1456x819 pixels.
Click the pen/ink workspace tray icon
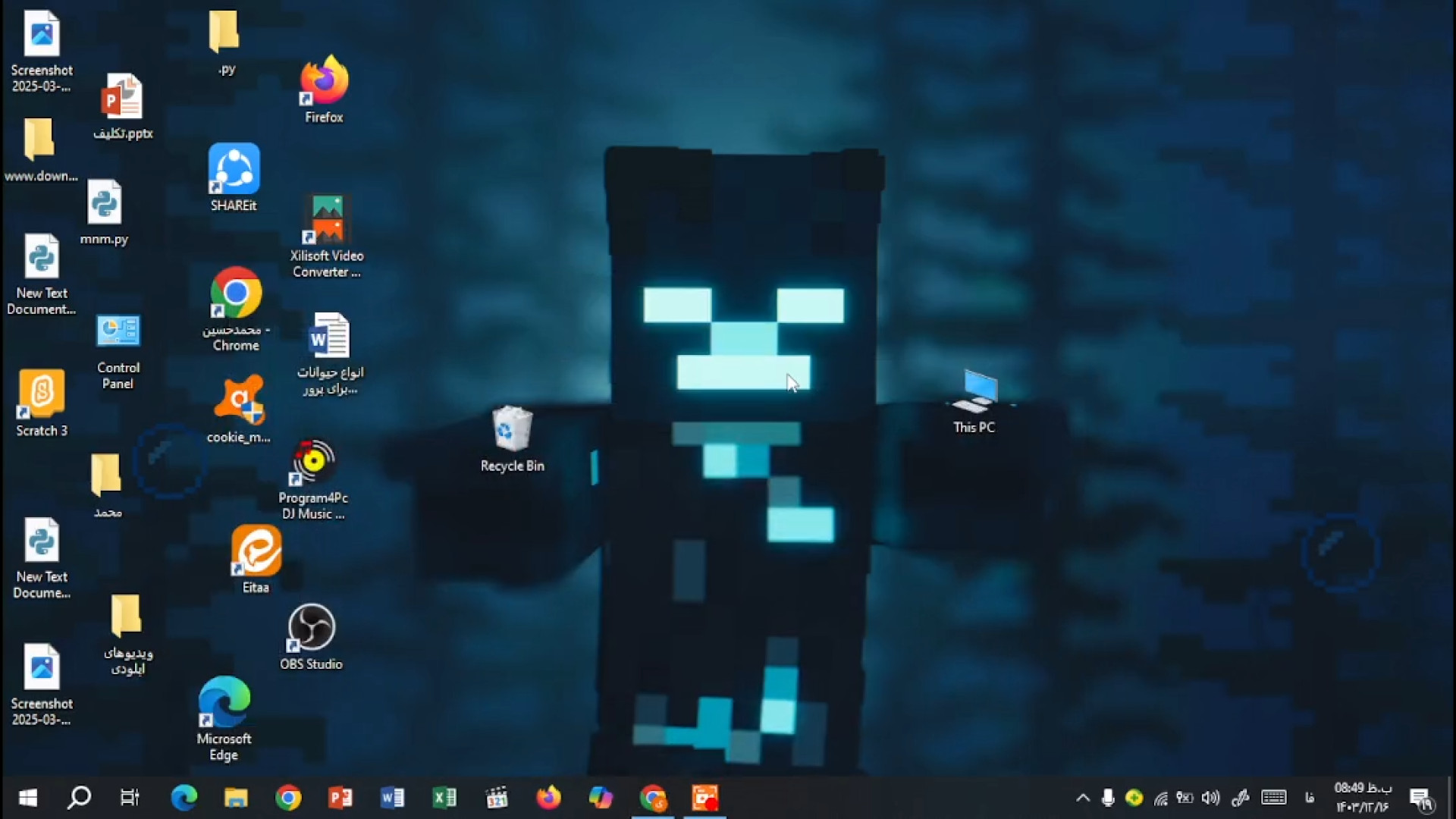point(1241,798)
